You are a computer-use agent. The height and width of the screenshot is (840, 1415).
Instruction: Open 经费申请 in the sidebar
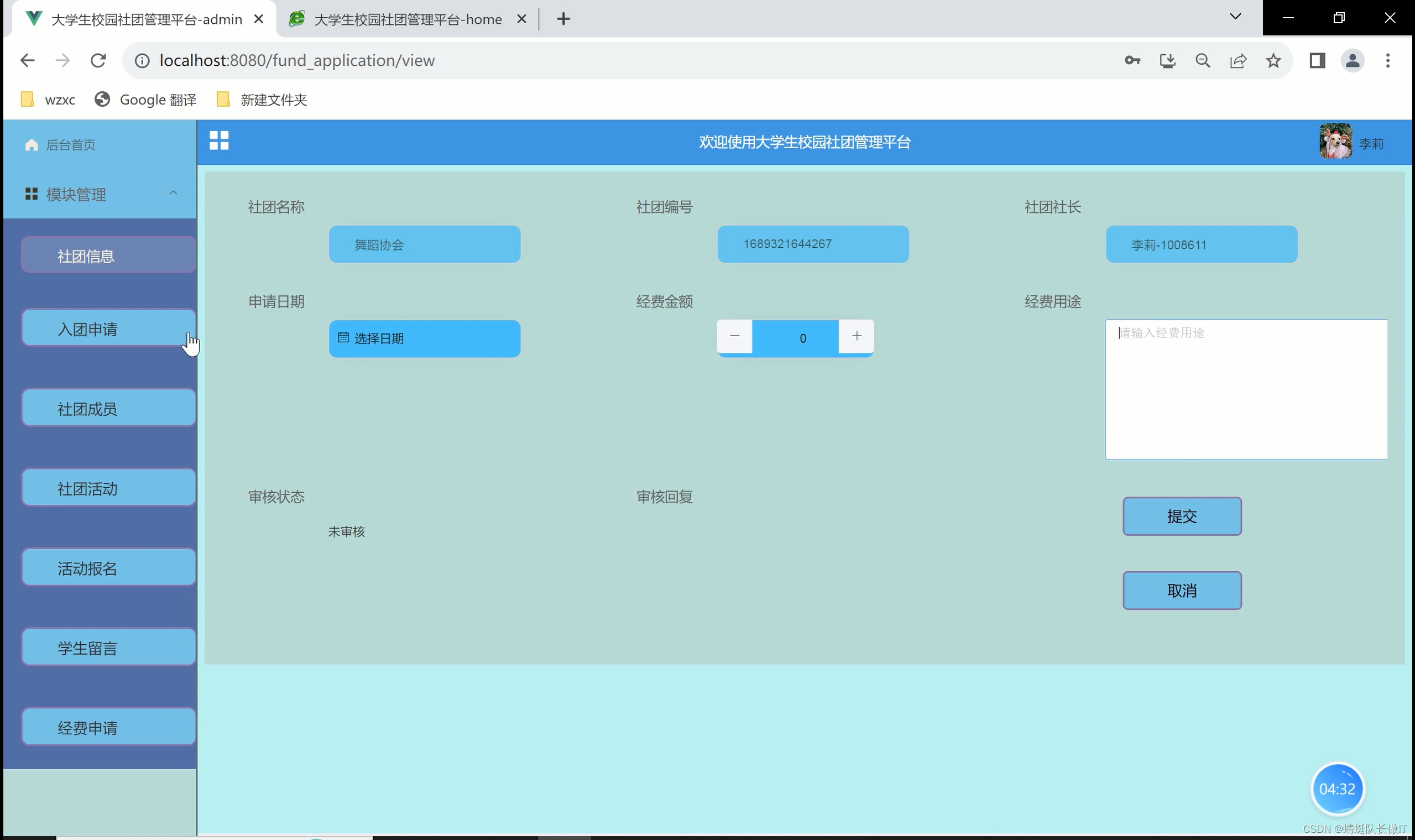tap(108, 727)
